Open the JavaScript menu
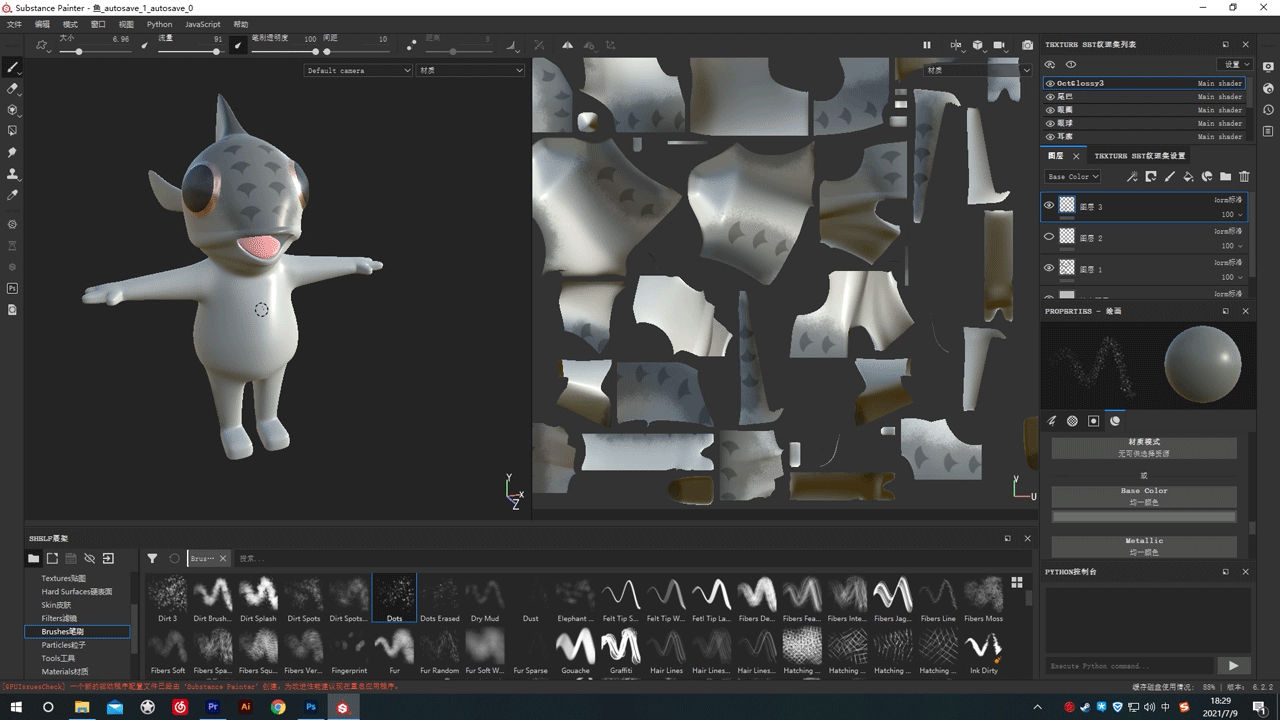 tap(203, 24)
